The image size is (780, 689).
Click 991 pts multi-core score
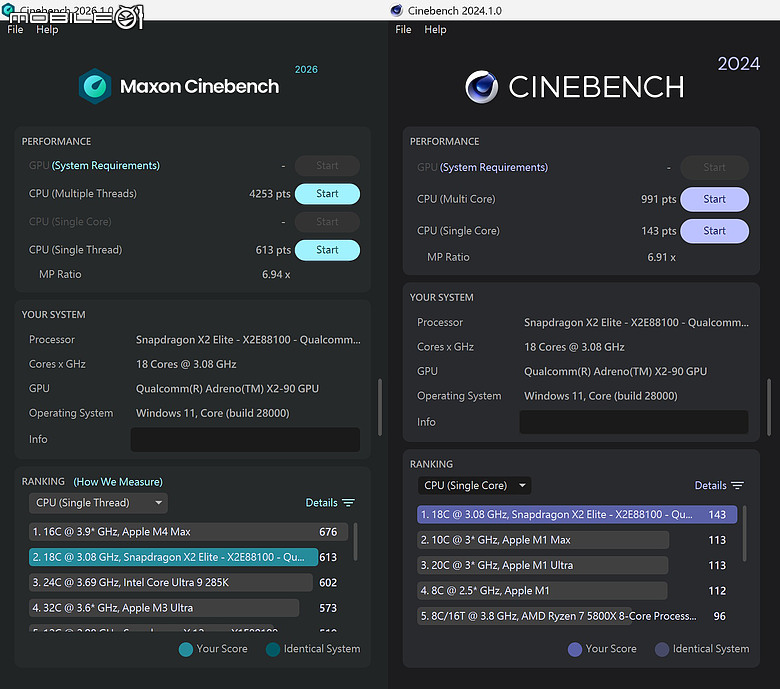(x=659, y=199)
